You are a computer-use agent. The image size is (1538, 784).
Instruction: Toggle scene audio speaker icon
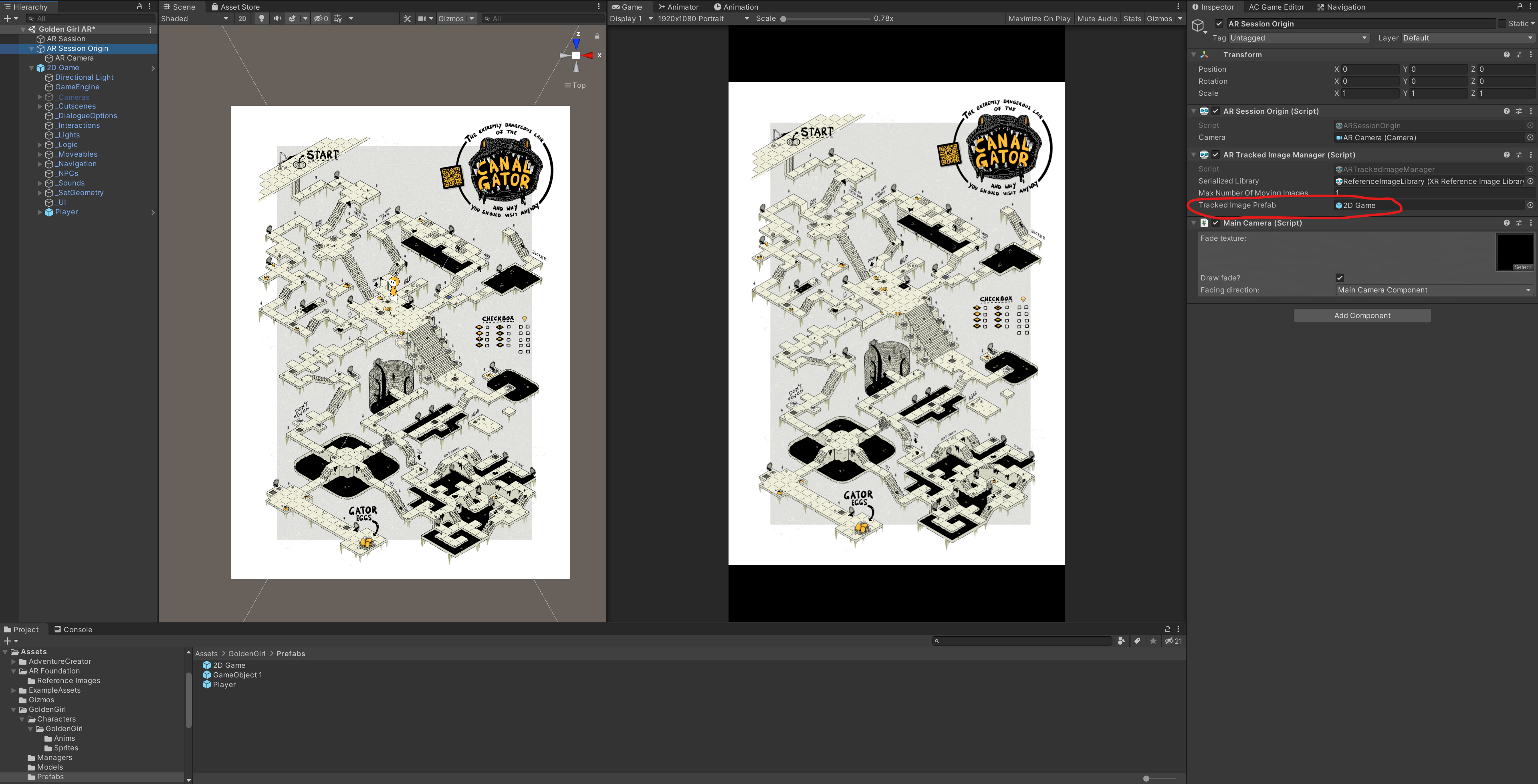pyautogui.click(x=277, y=18)
